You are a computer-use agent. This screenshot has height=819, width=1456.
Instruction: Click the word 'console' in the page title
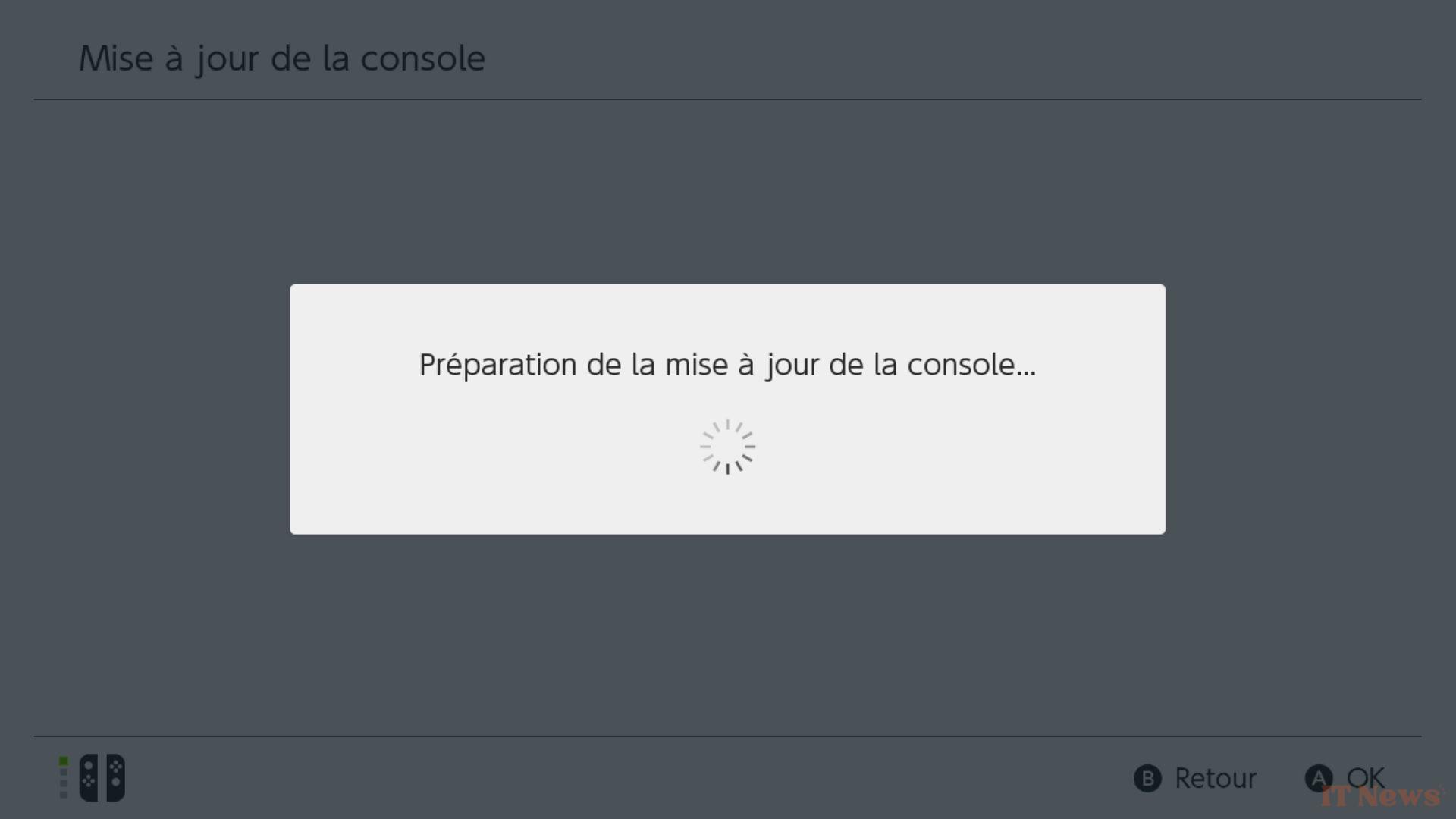pos(422,59)
